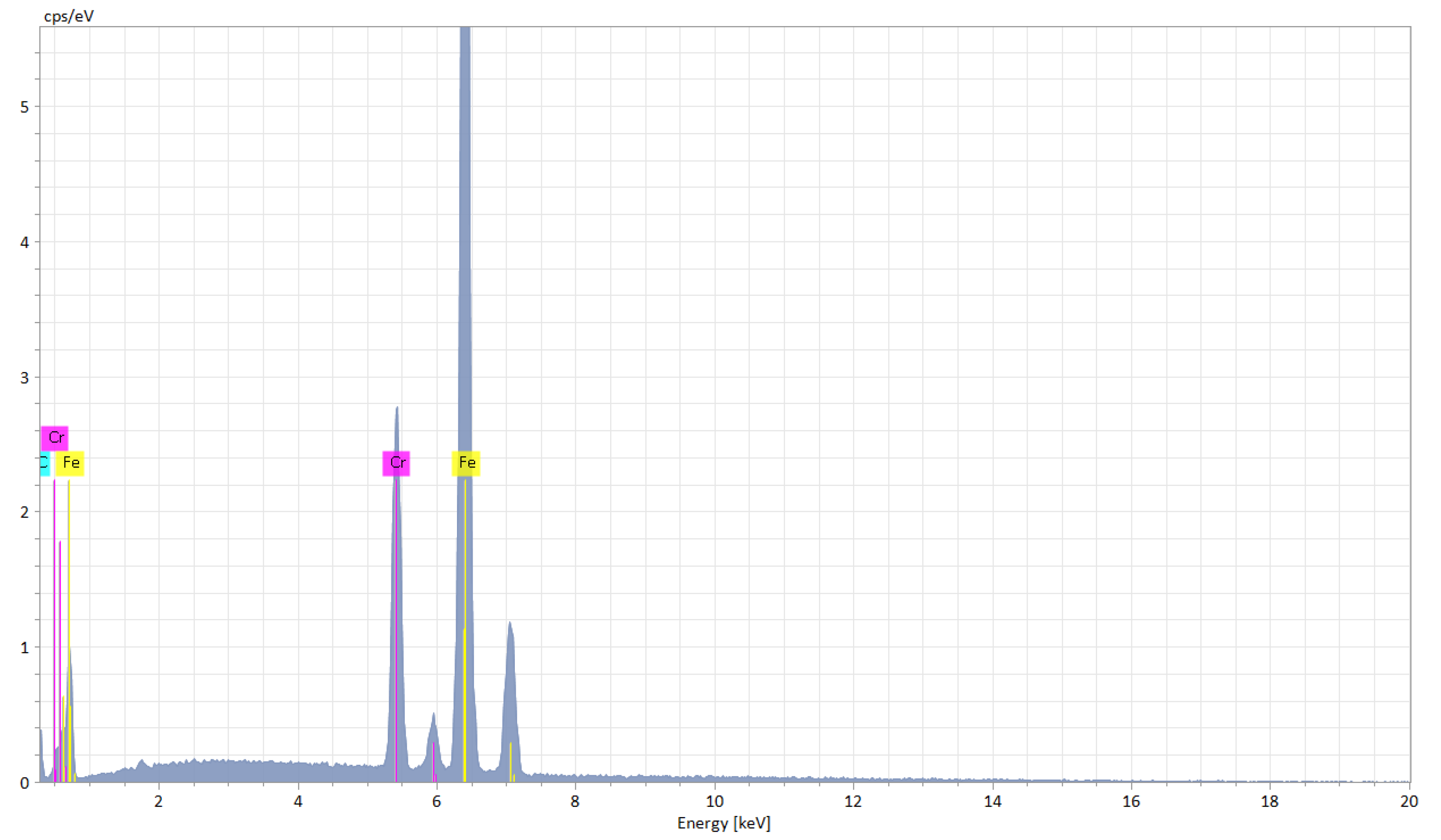Click the yellow Fe label at low energy
Image resolution: width=1441 pixels, height=840 pixels.
pyautogui.click(x=70, y=463)
